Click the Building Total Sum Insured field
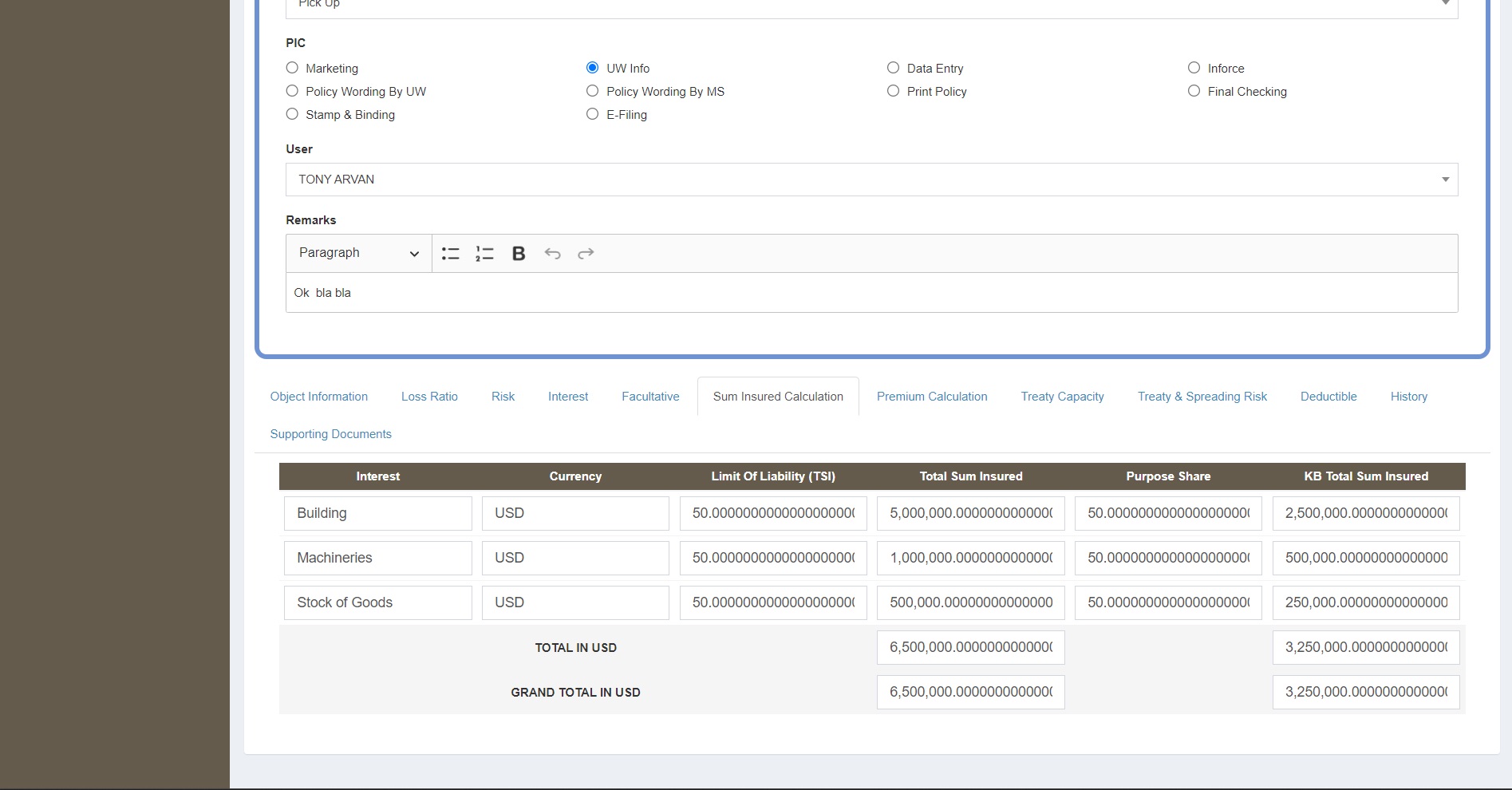 [970, 513]
